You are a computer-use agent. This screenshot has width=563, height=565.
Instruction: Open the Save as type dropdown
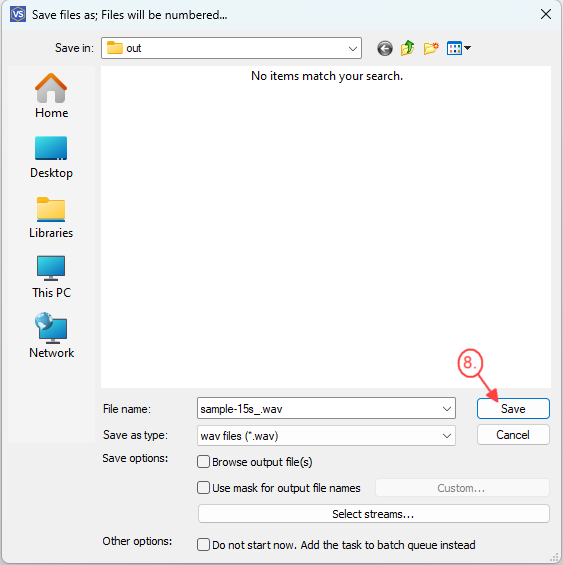(326, 436)
